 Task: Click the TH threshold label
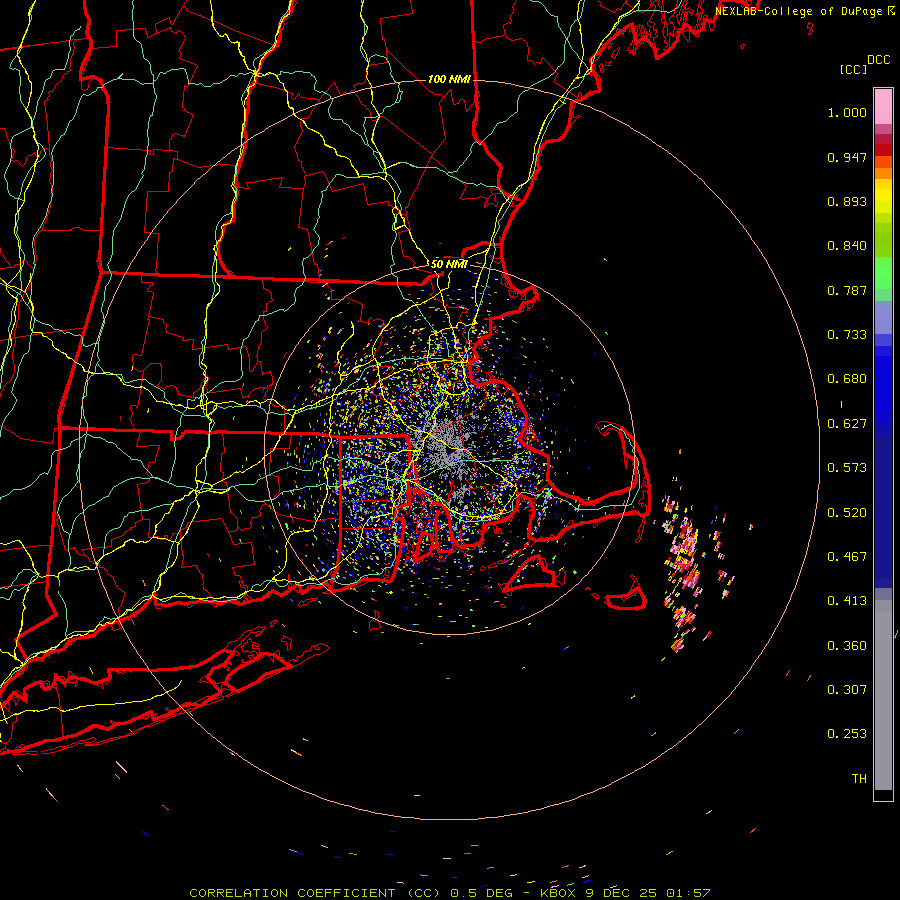pyautogui.click(x=859, y=779)
